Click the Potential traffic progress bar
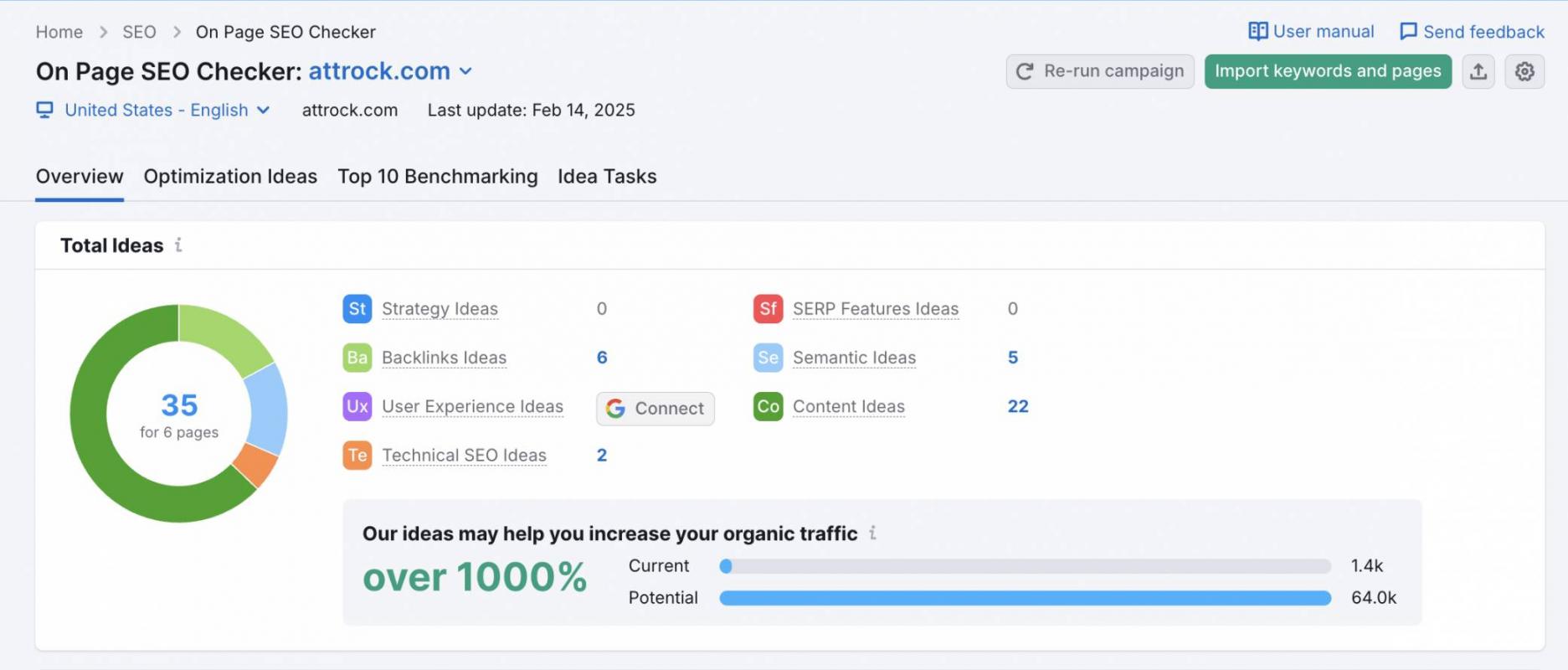Screen dimensions: 1568x670 point(1025,598)
